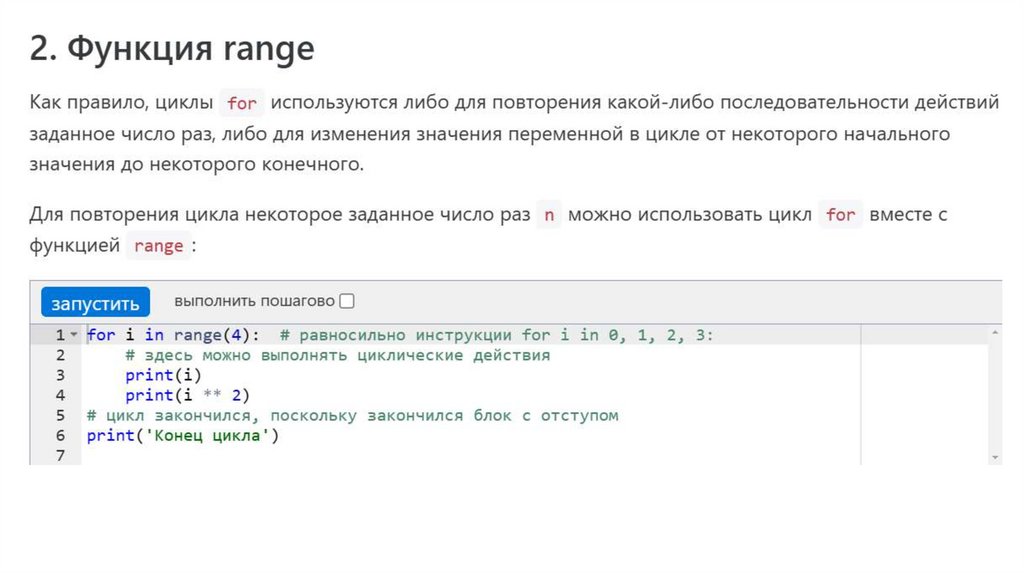Click "range(4)" in the first code line
This screenshot has width=1024, height=574.
[217, 335]
